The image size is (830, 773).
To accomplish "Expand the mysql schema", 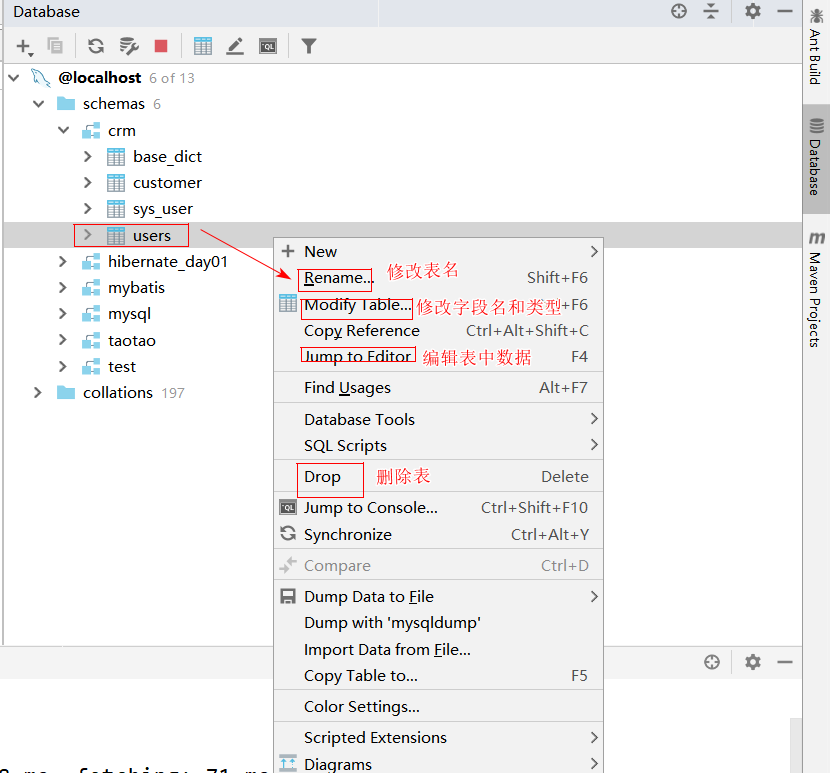I will [x=63, y=313].
